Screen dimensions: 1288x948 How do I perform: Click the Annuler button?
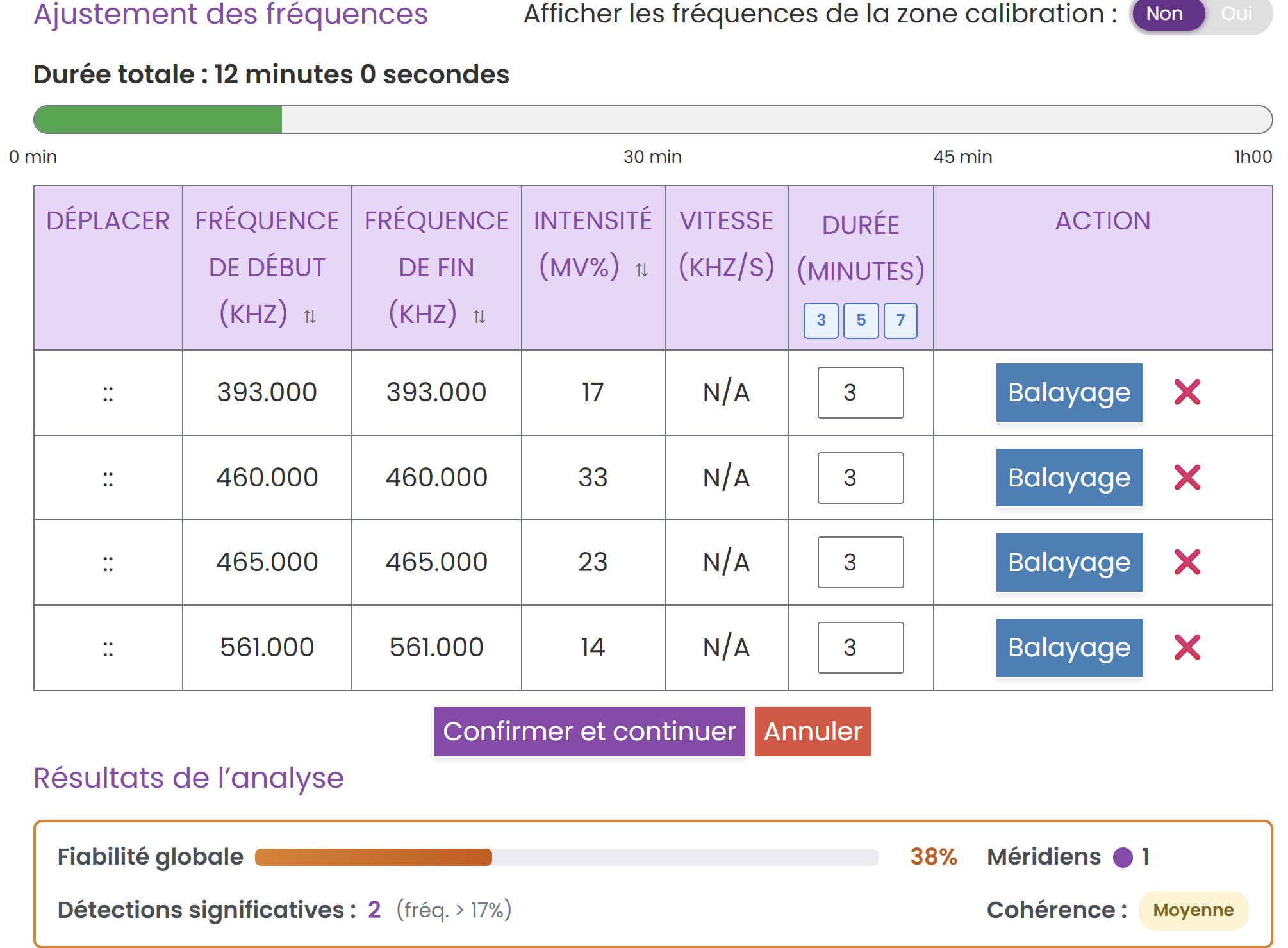point(813,731)
